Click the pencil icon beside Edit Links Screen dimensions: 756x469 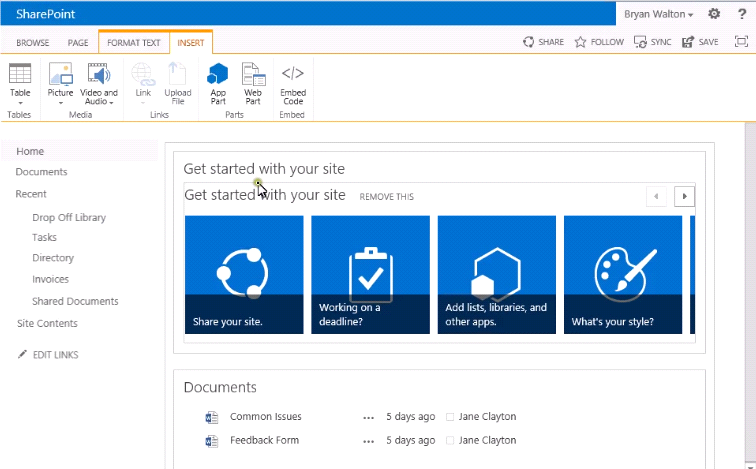tap(22, 354)
